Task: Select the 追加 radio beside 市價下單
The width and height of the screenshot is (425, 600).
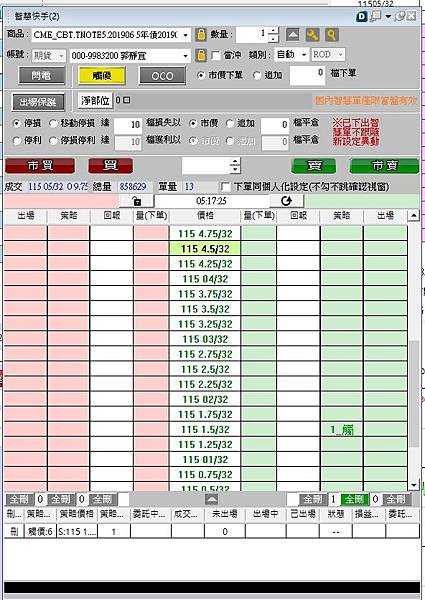Action: pos(257,75)
